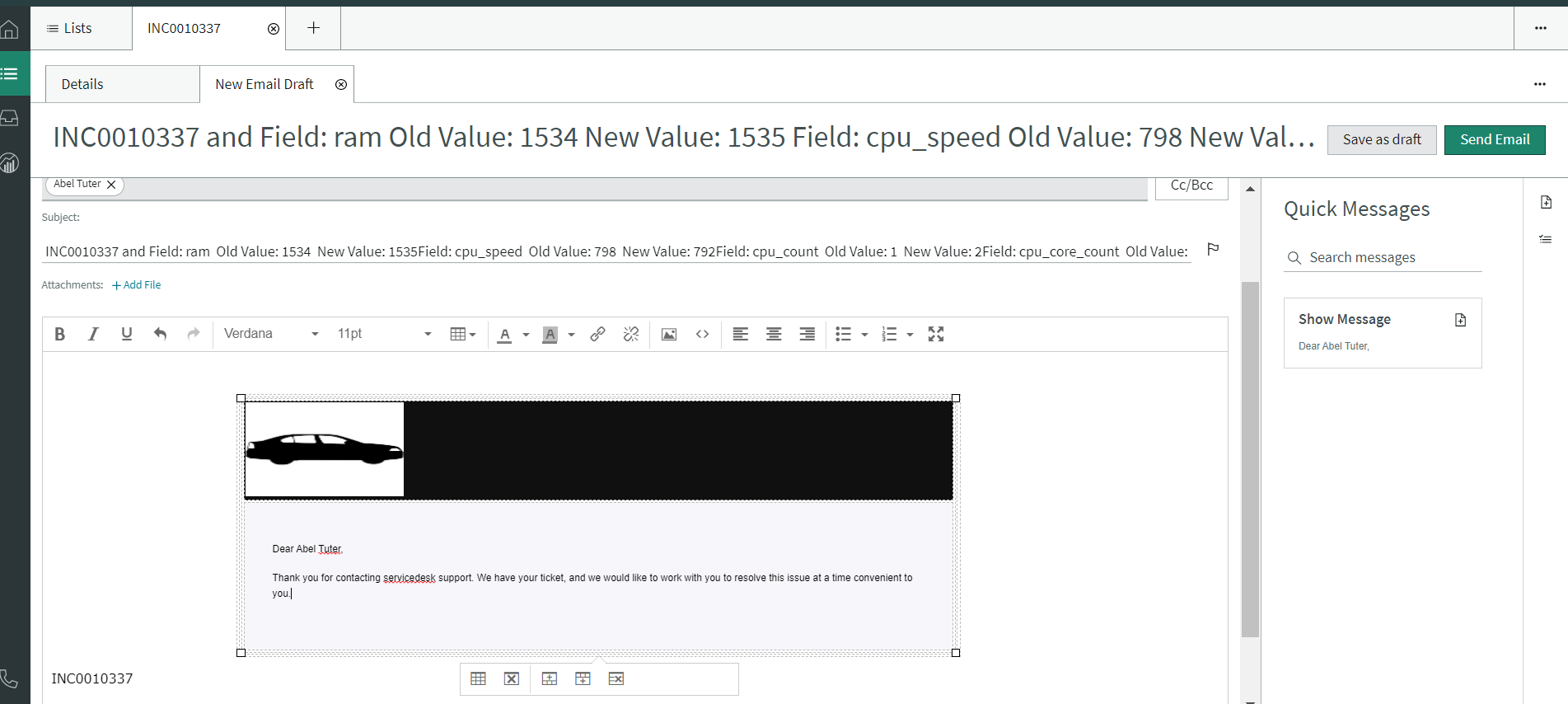Open table properties in table toolbar
The image size is (1568, 704).
[x=479, y=678]
